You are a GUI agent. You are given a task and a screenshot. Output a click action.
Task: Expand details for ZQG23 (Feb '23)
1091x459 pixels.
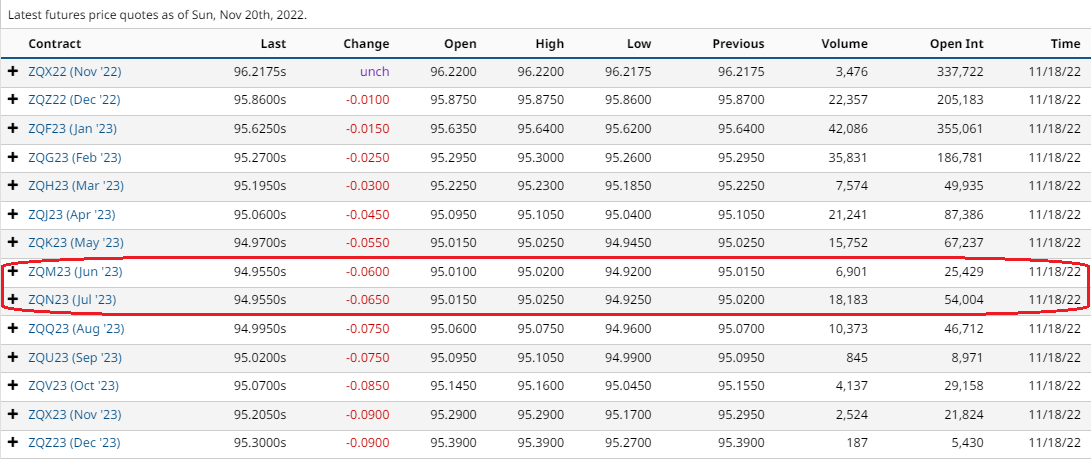tap(13, 158)
